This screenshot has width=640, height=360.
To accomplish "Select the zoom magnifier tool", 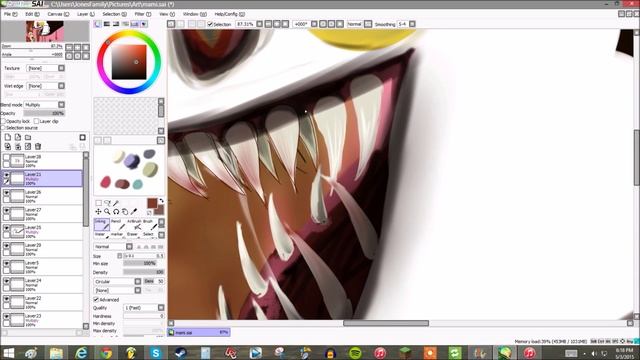I will click(x=107, y=211).
